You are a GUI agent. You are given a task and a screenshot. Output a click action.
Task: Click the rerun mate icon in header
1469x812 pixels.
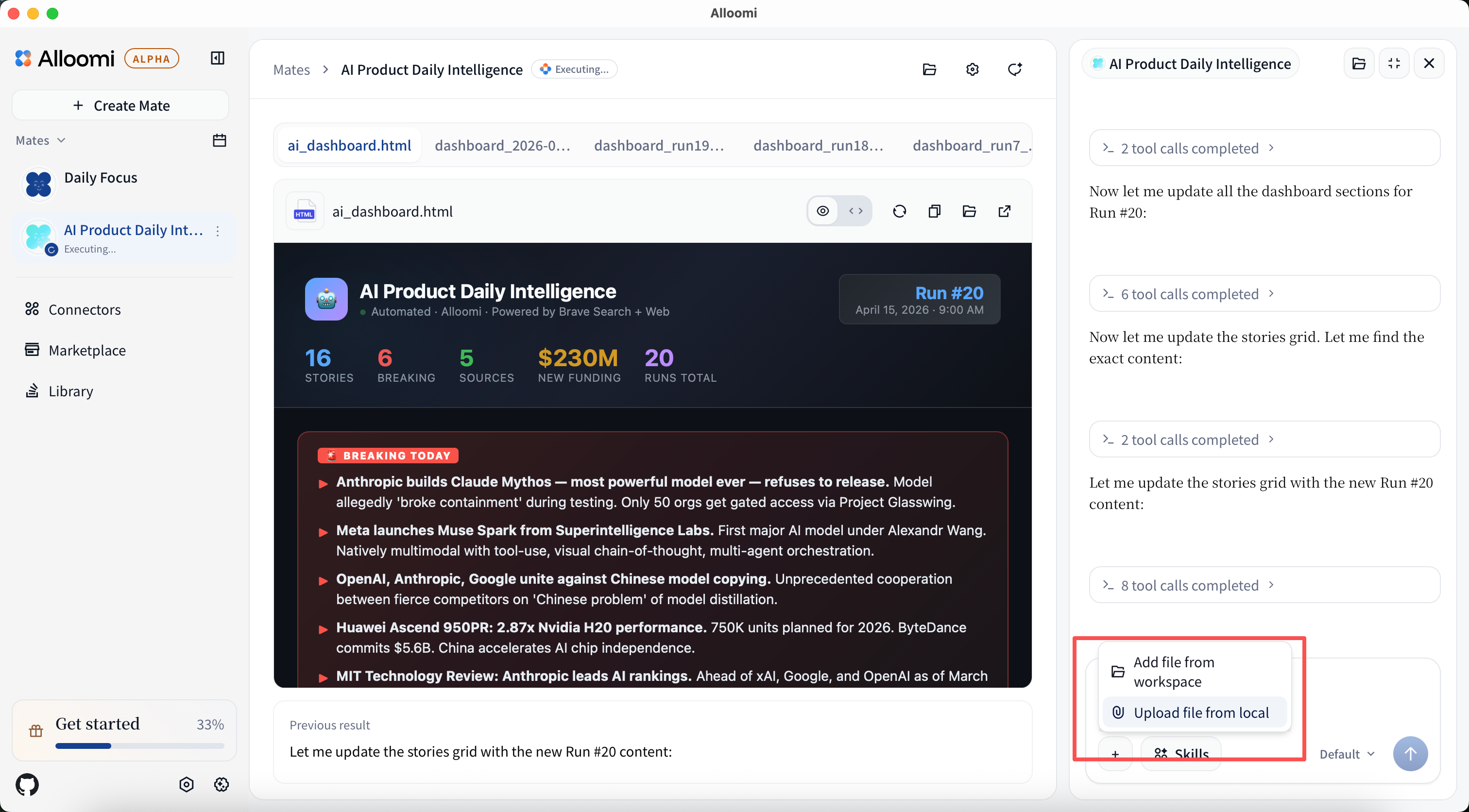point(1015,69)
